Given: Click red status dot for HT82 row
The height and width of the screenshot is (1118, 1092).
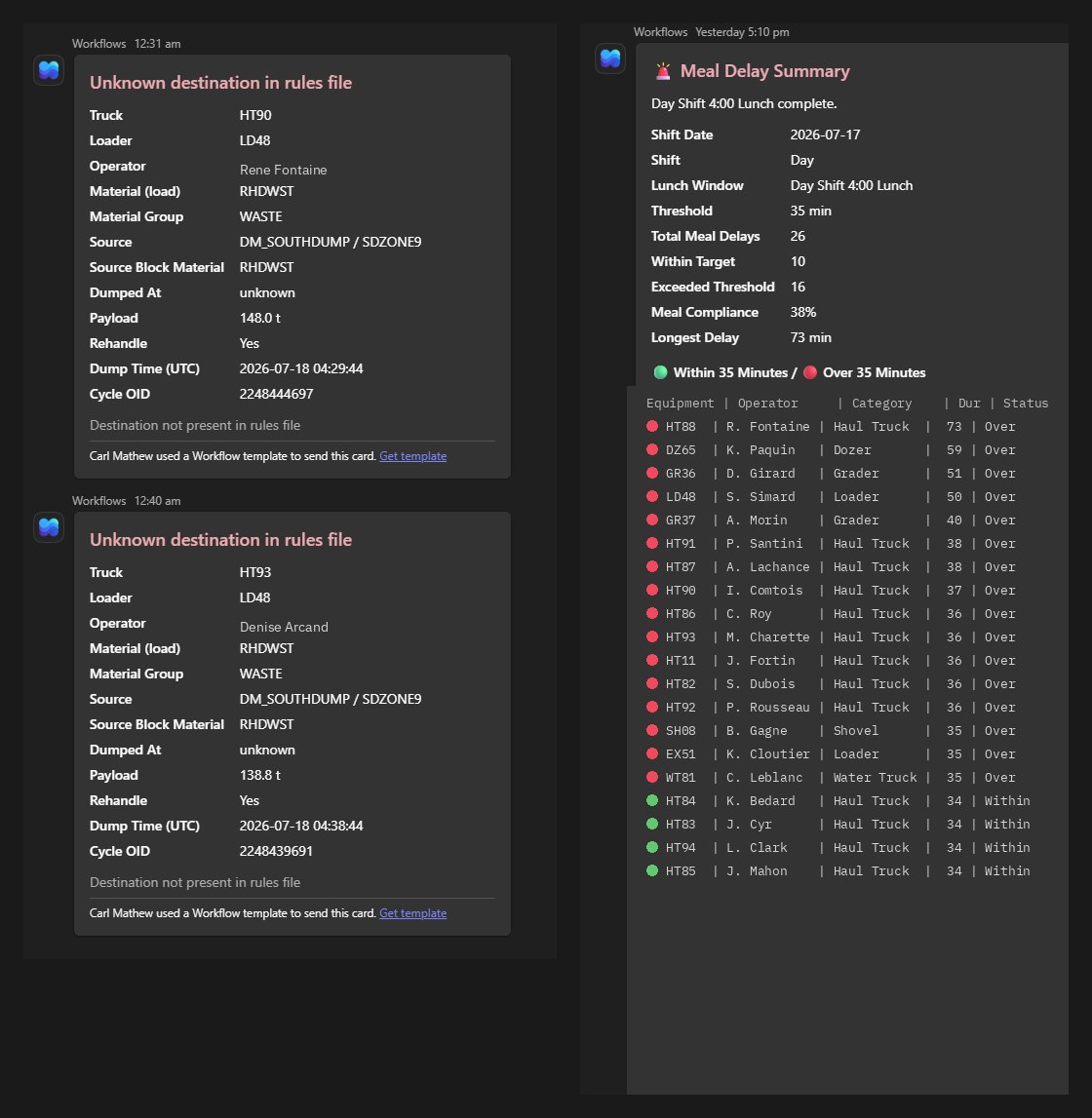Looking at the screenshot, I should pyautogui.click(x=652, y=684).
